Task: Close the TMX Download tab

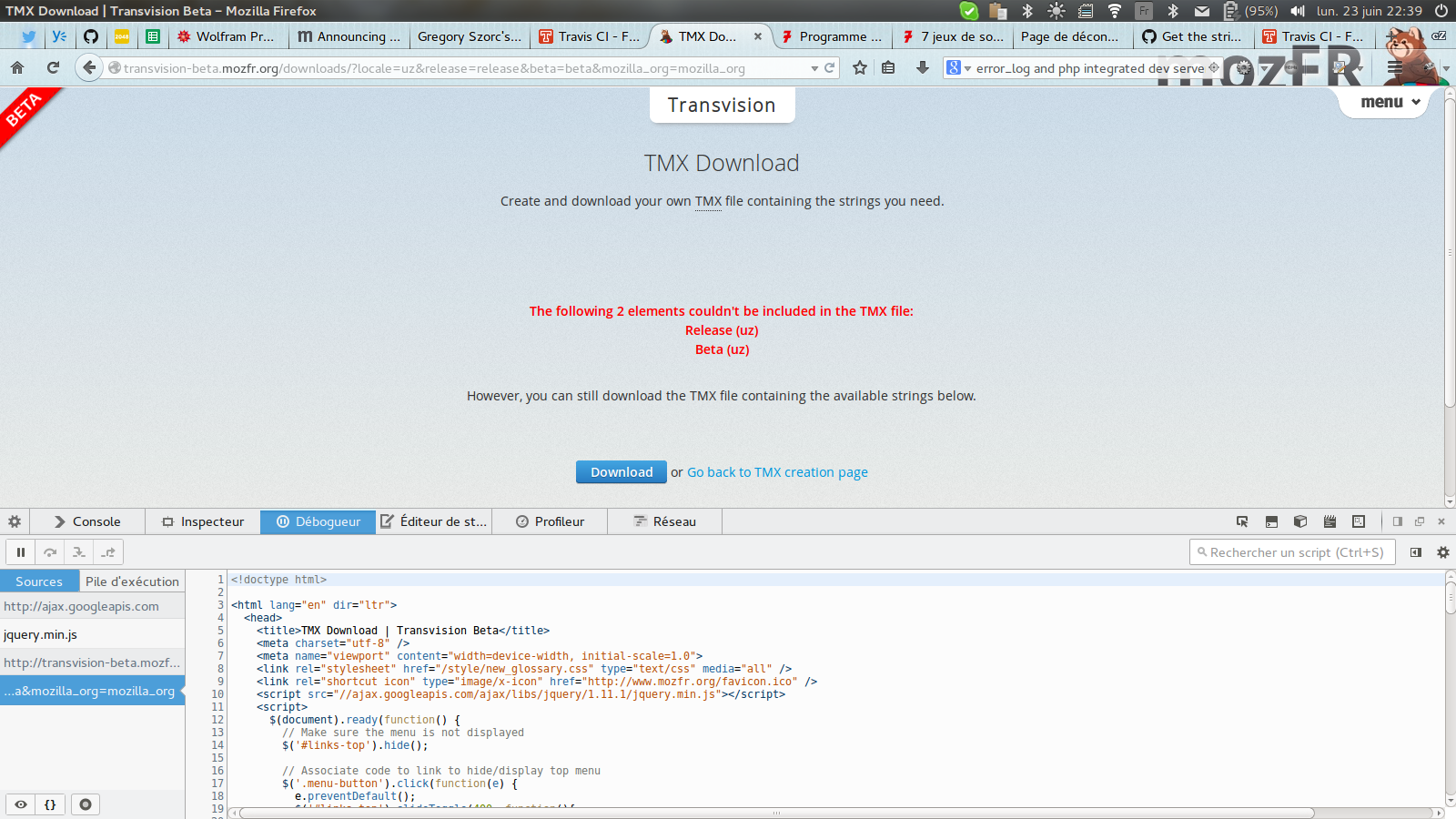Action: coord(758,36)
